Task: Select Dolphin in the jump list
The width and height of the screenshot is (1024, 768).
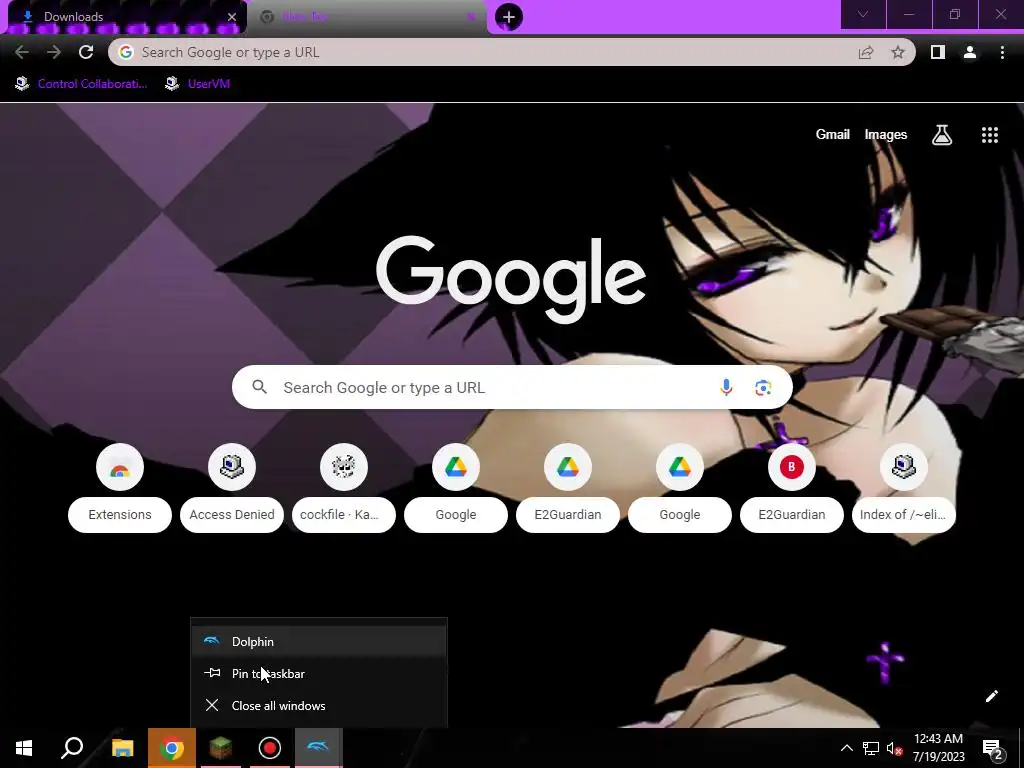Action: pos(319,641)
